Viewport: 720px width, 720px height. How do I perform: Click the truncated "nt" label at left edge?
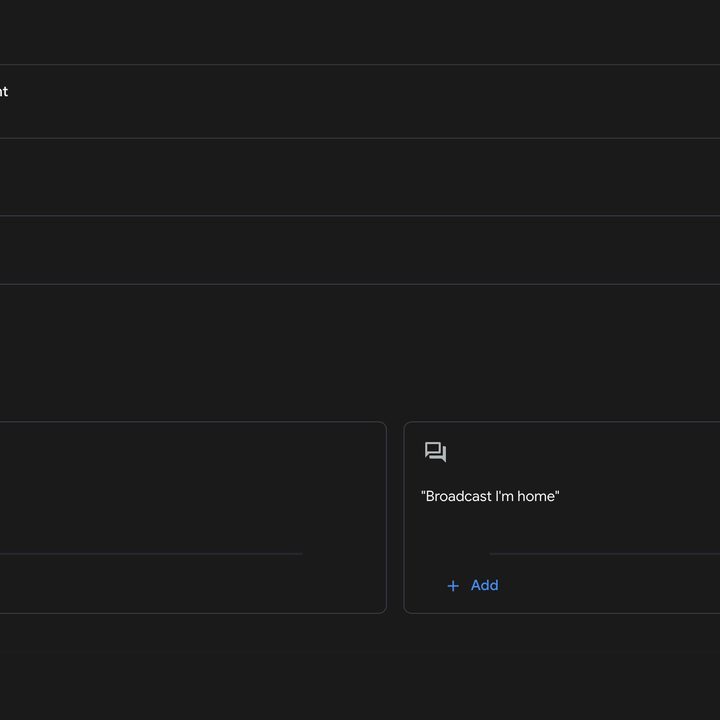(4, 91)
